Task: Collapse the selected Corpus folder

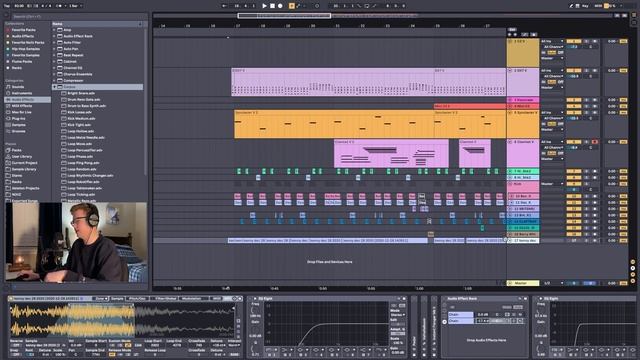Action: 54,87
